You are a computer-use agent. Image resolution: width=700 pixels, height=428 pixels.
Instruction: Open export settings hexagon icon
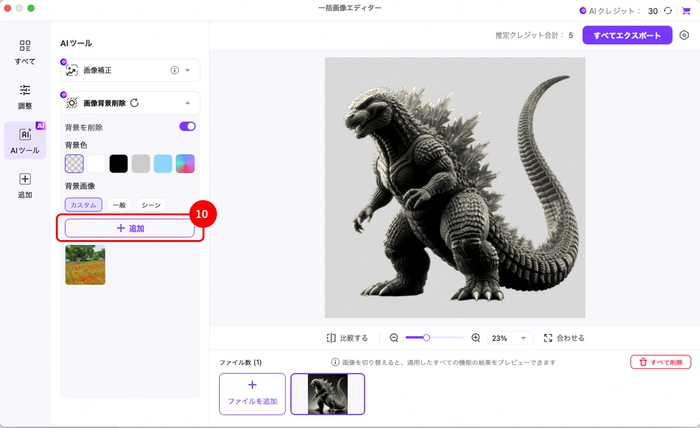[x=684, y=35]
